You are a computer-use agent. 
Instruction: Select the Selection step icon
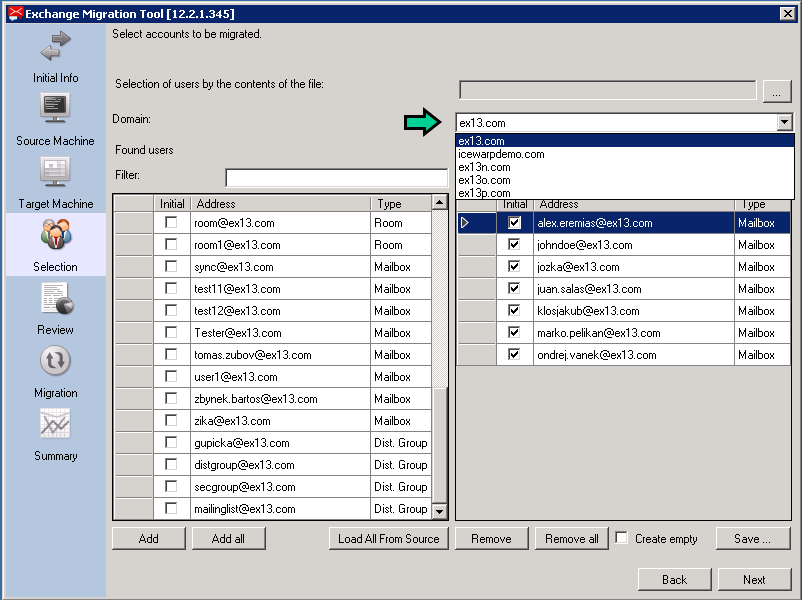(x=55, y=234)
